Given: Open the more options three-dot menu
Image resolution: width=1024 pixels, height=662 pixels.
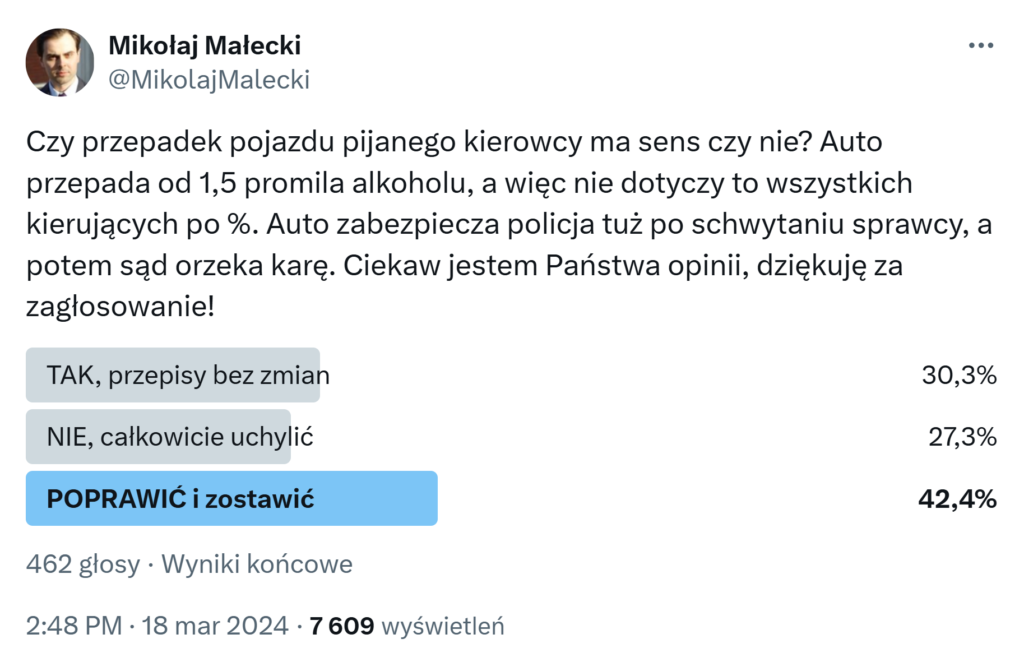Looking at the screenshot, I should coord(981,47).
